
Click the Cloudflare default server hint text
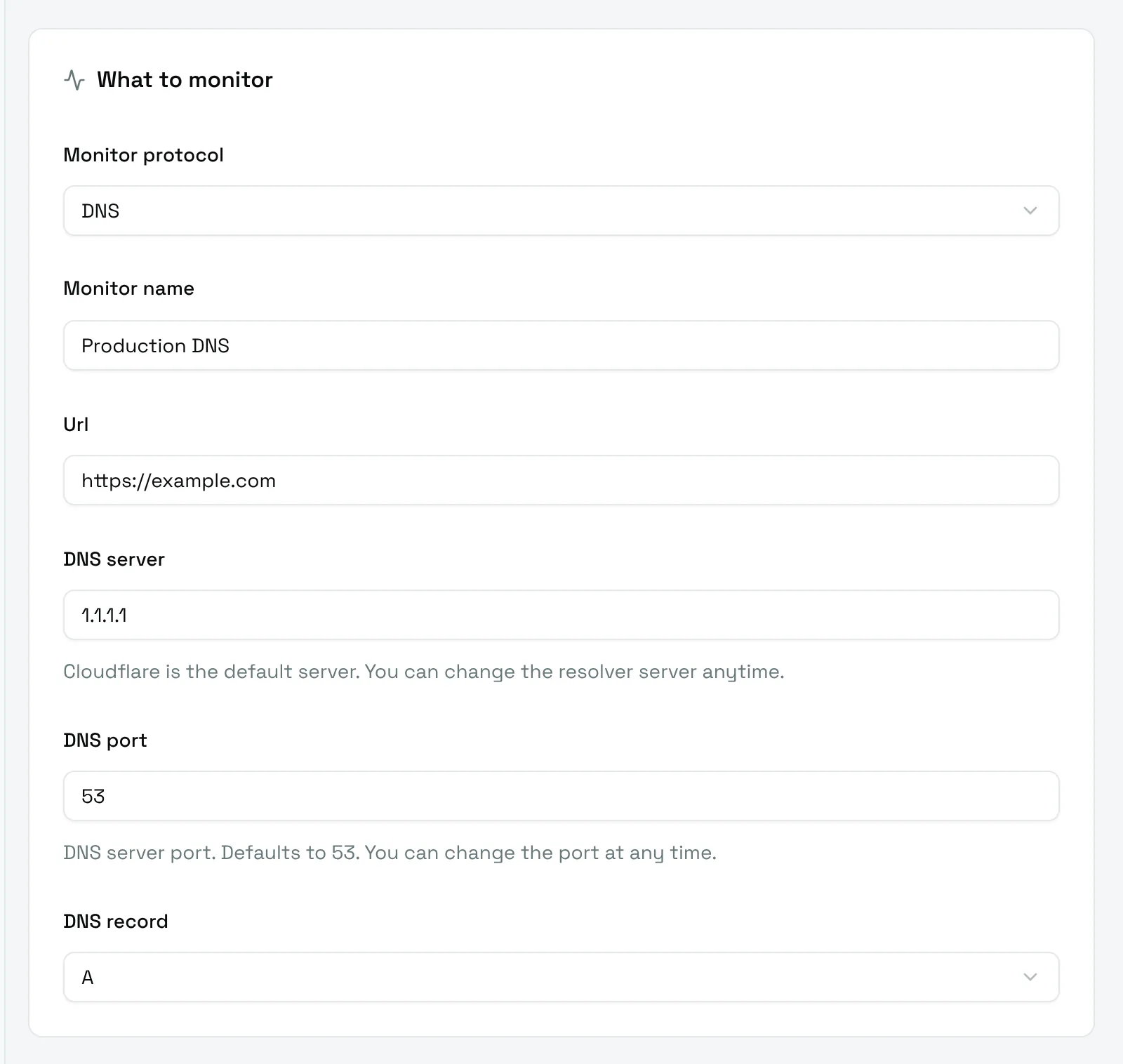pyautogui.click(x=424, y=672)
